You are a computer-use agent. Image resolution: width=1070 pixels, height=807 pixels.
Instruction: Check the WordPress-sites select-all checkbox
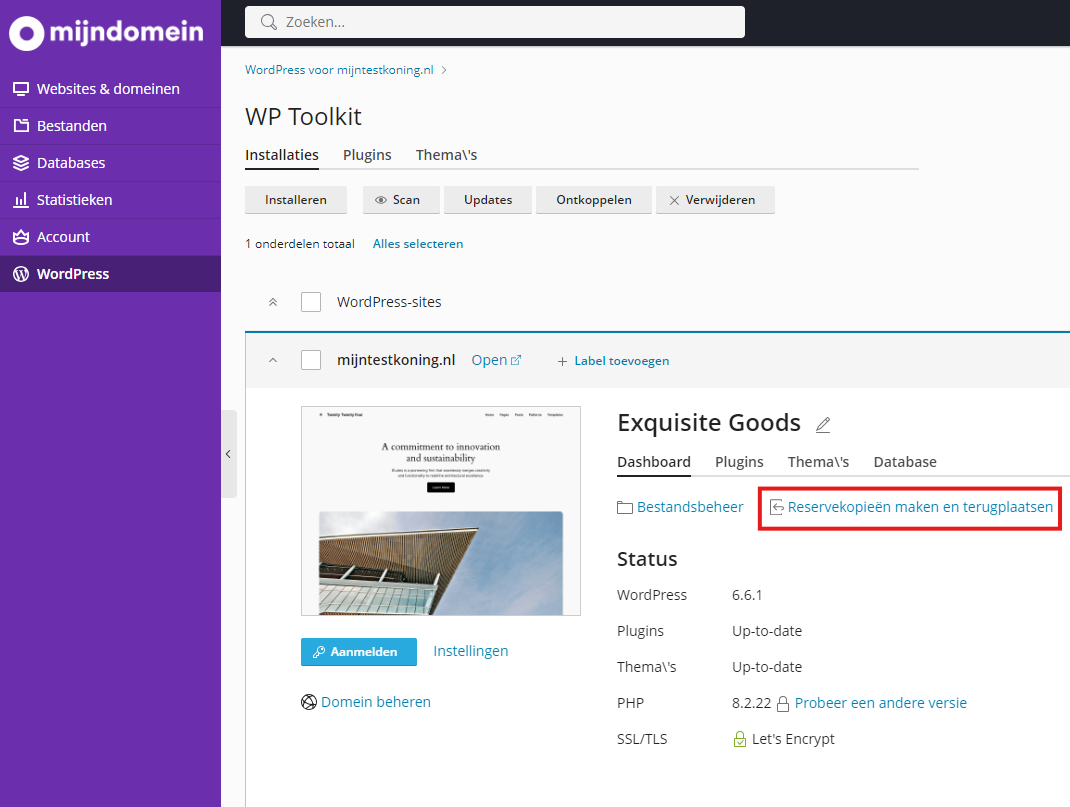[311, 302]
